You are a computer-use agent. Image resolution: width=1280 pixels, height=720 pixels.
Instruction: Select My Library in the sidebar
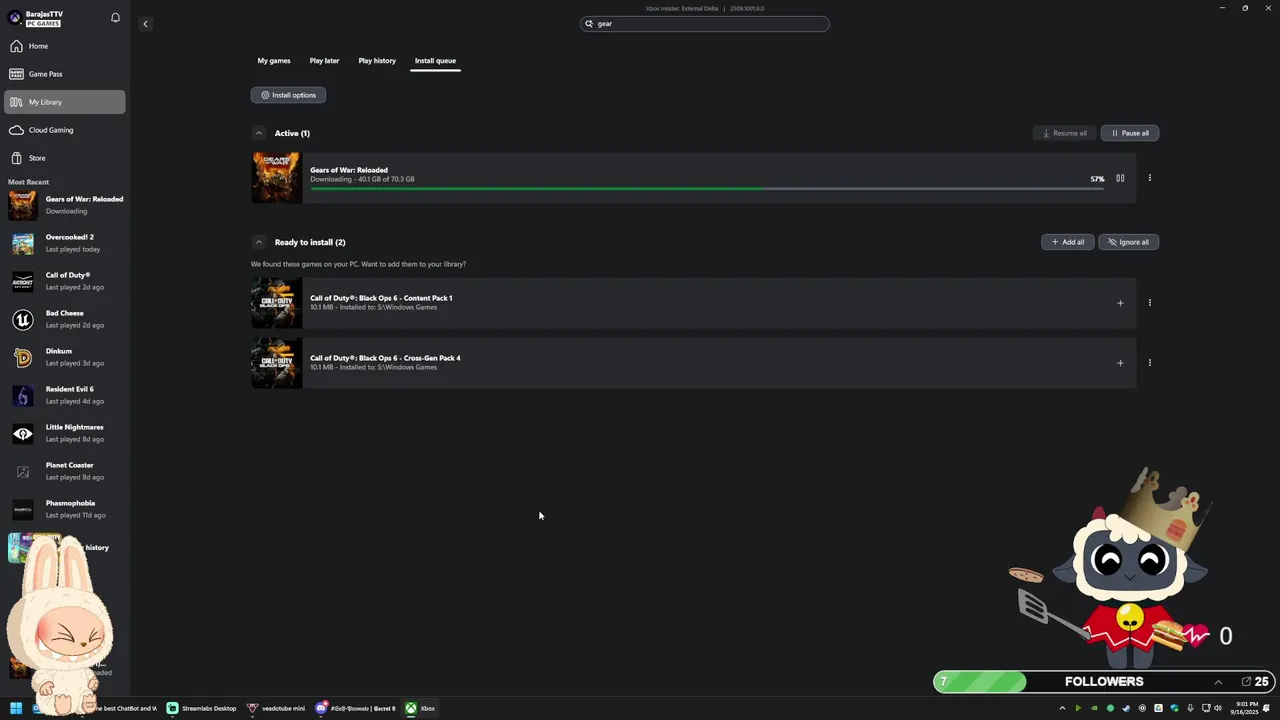[x=65, y=102]
